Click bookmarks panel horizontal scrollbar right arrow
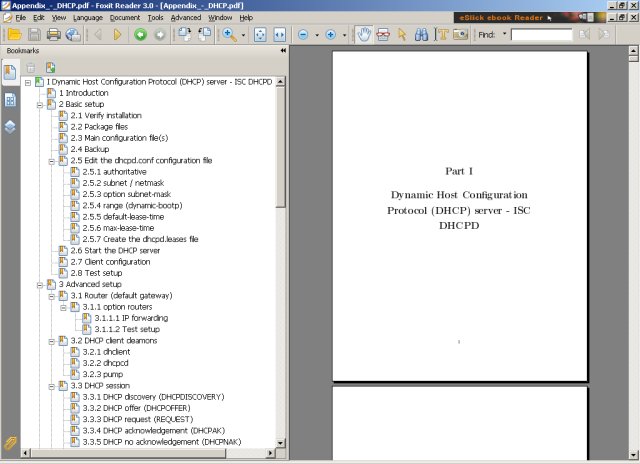This screenshot has width=640, height=464. click(x=270, y=453)
